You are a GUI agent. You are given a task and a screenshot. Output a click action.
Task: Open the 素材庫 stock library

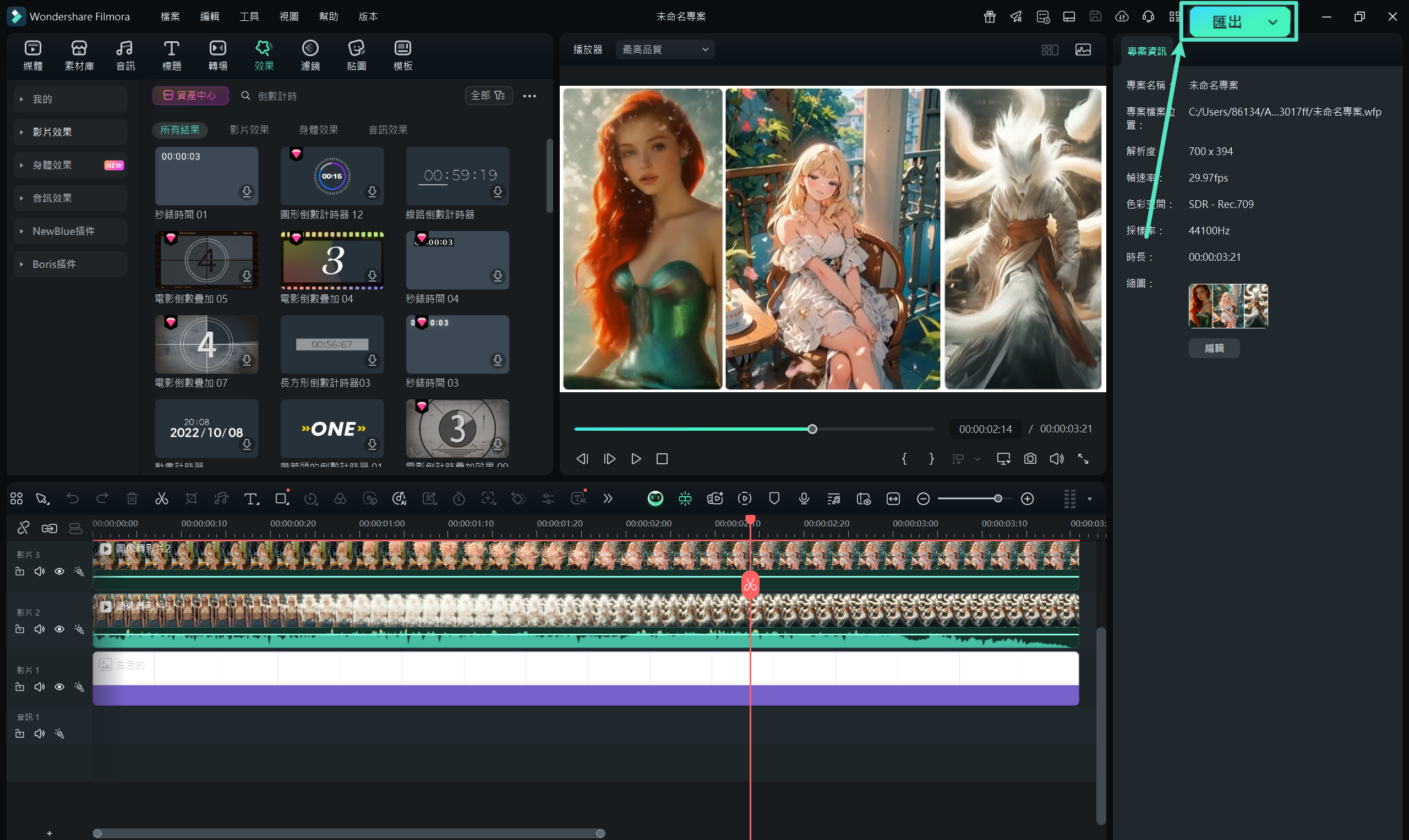79,56
